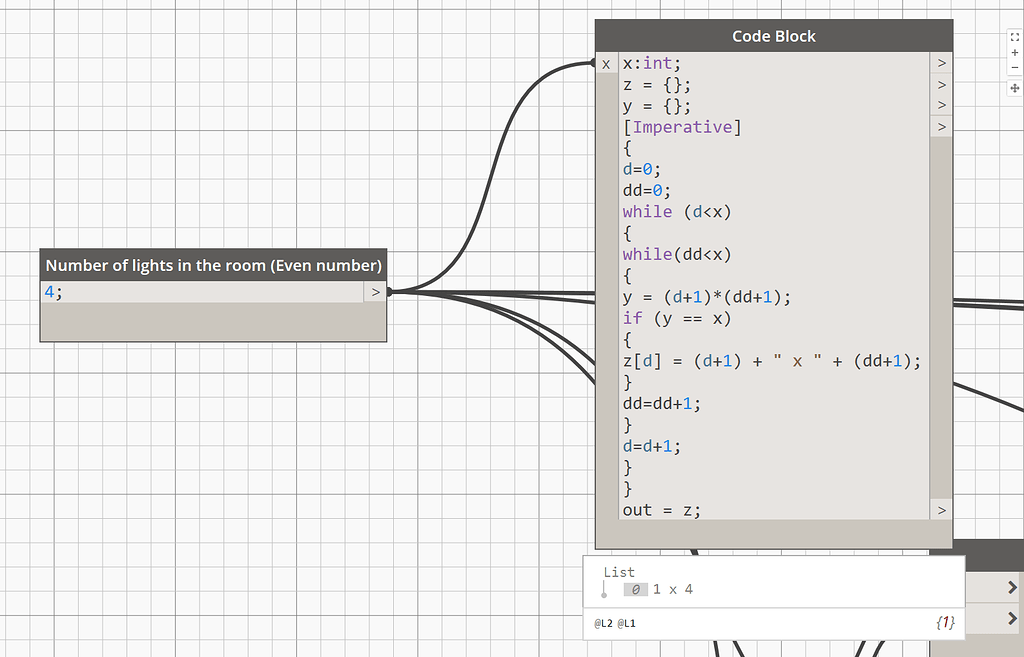Screen dimensions: 1024x657
Task: Select the Code Block title bar
Action: point(773,35)
